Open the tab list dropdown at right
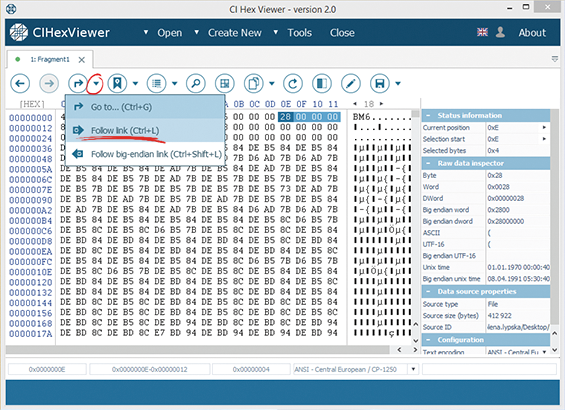565x410 pixels. pos(555,59)
